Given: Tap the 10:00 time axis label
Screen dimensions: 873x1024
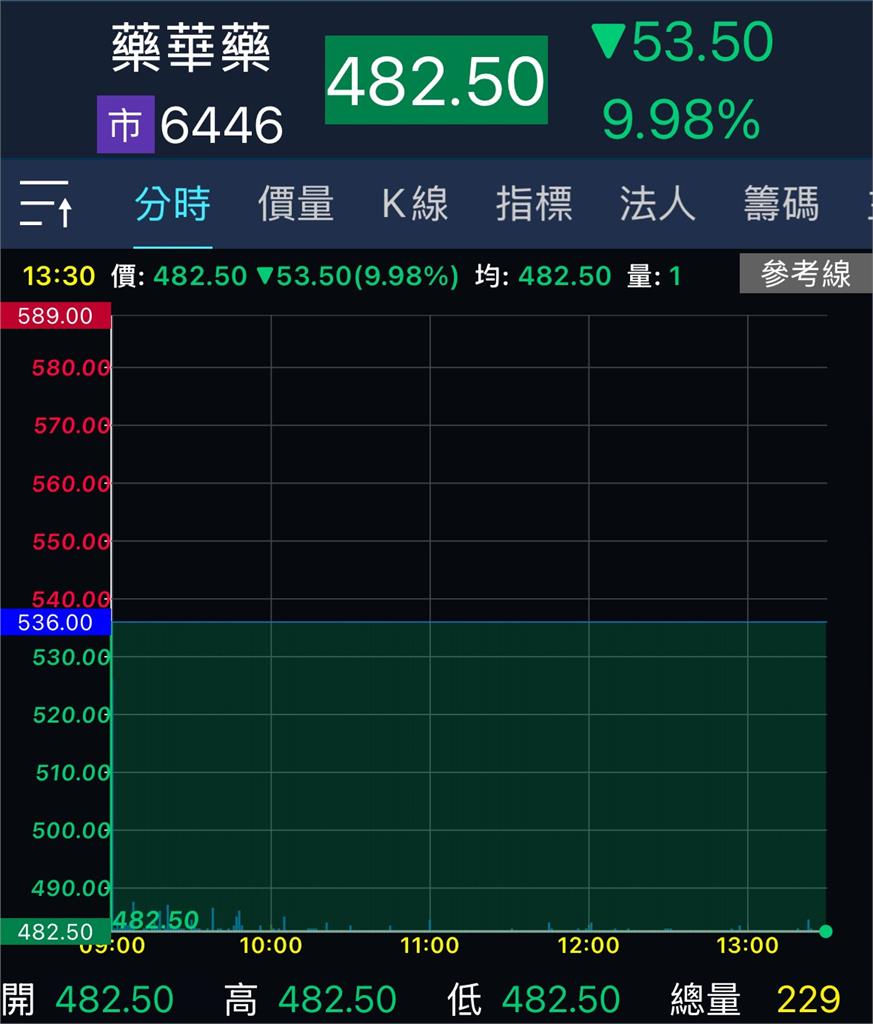Looking at the screenshot, I should 271,945.
